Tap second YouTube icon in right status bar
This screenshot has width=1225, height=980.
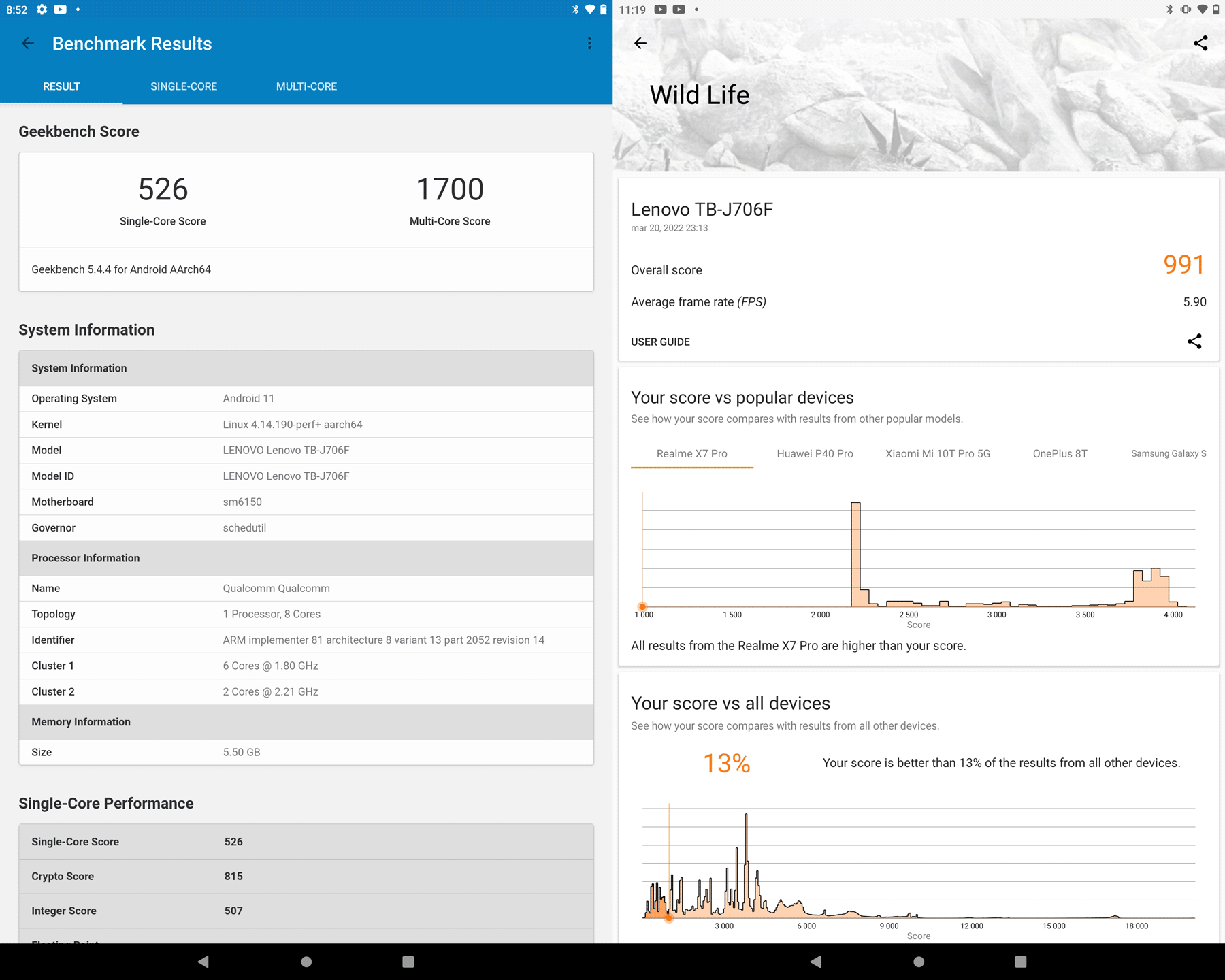[679, 10]
